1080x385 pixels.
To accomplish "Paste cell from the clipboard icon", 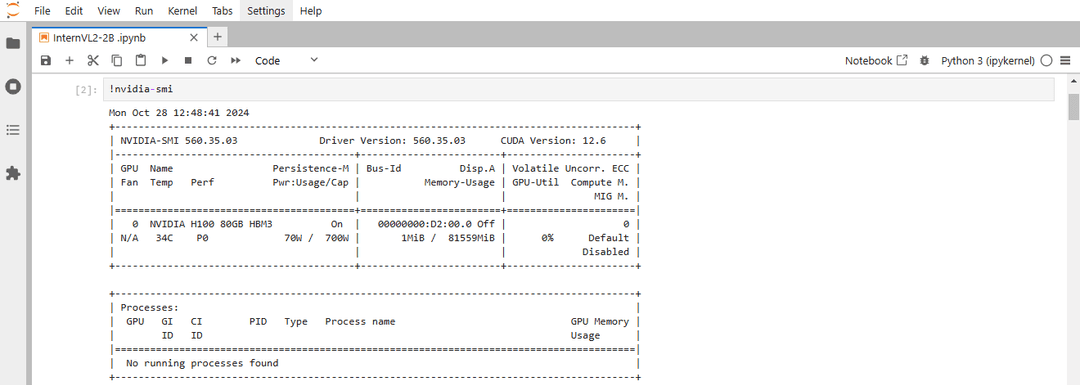I will tap(141, 61).
